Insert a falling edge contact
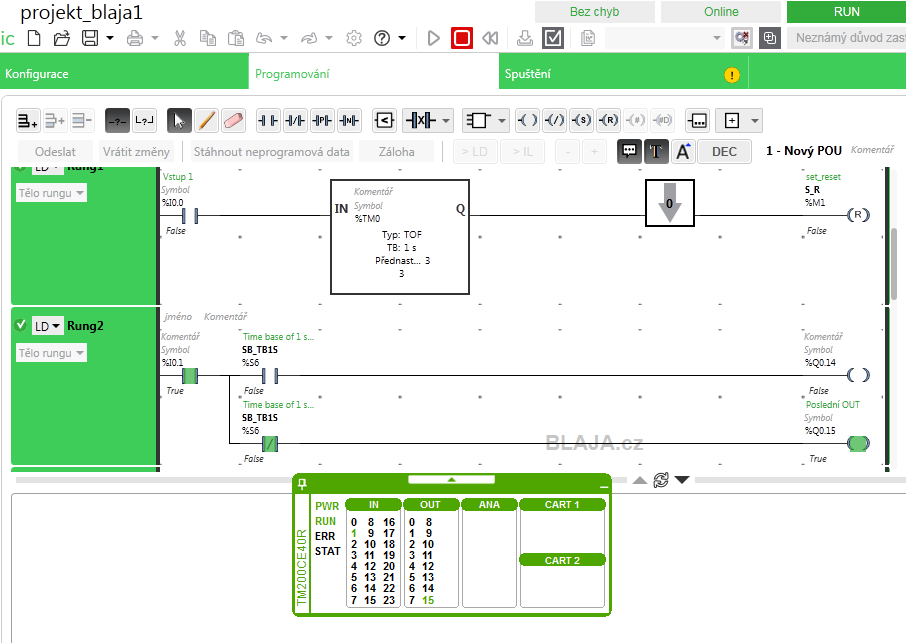This screenshot has width=906, height=643. [350, 121]
